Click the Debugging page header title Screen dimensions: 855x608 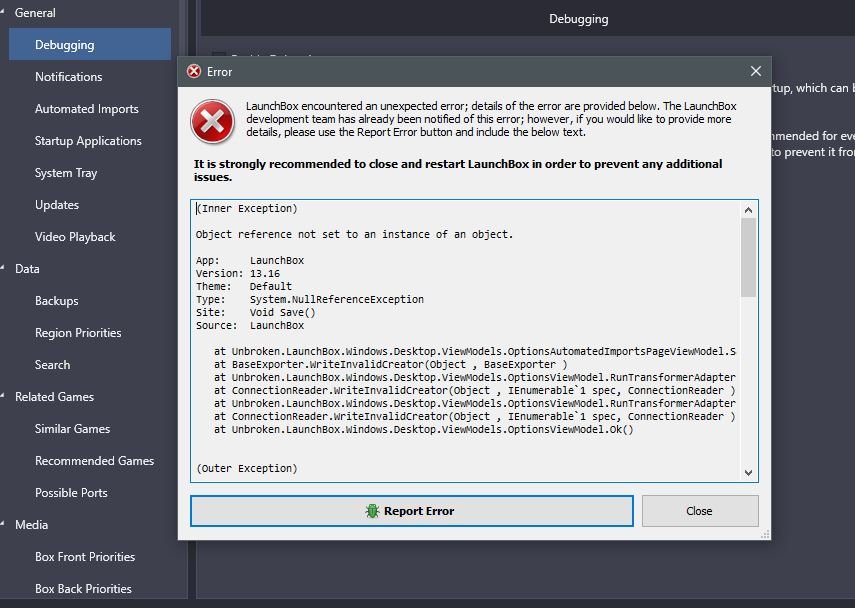tap(579, 19)
